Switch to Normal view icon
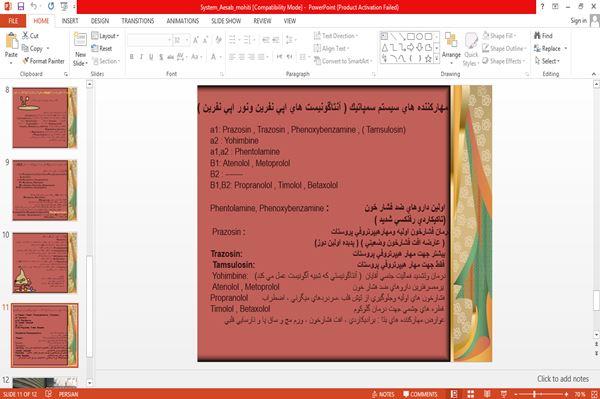600x399 pixels. 454,394
